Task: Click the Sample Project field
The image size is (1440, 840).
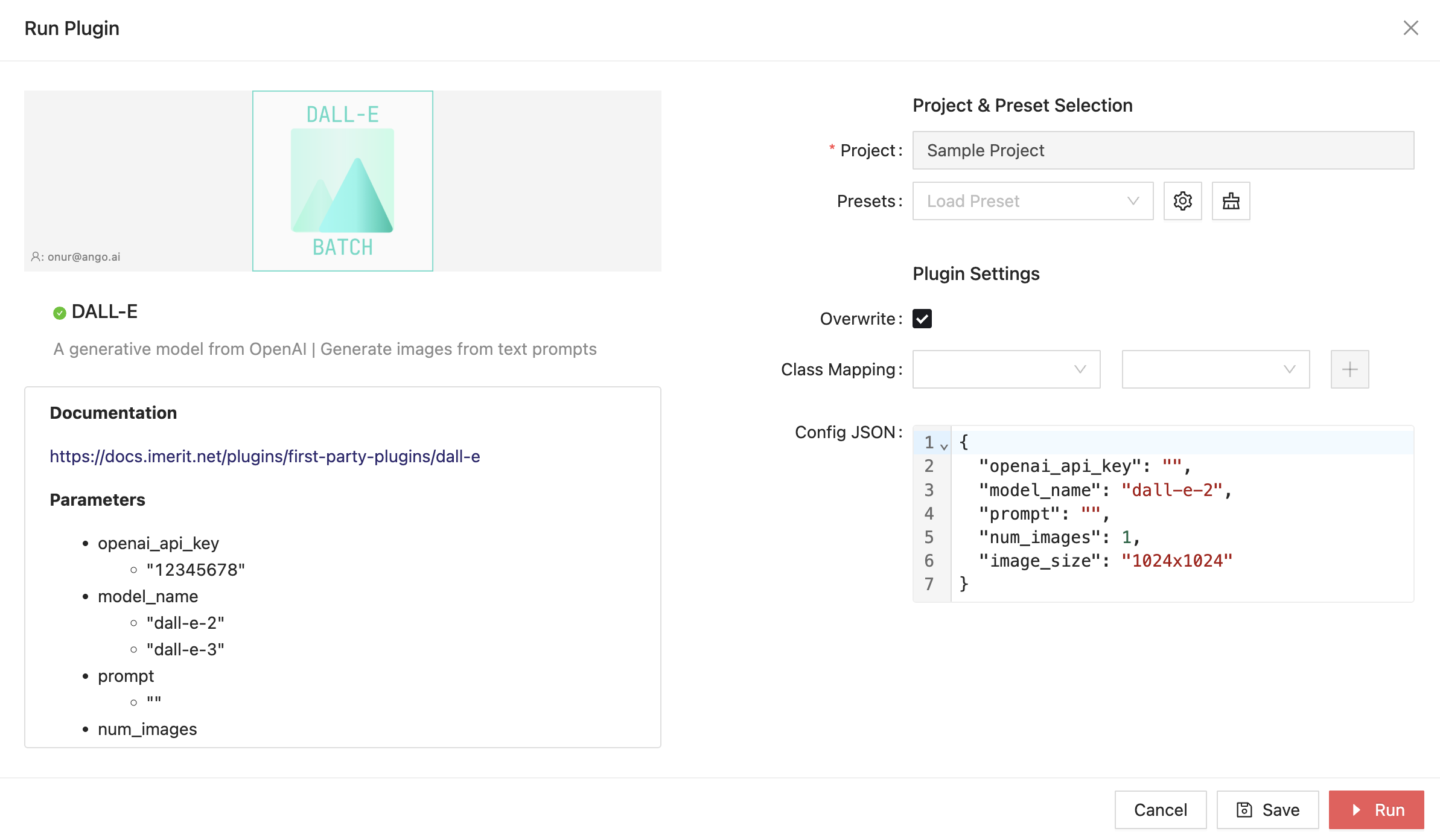Action: pos(1162,150)
